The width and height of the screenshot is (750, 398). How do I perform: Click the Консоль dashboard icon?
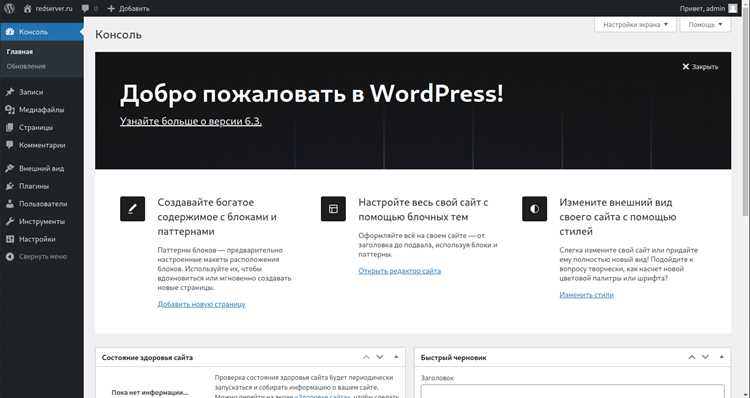pos(10,32)
